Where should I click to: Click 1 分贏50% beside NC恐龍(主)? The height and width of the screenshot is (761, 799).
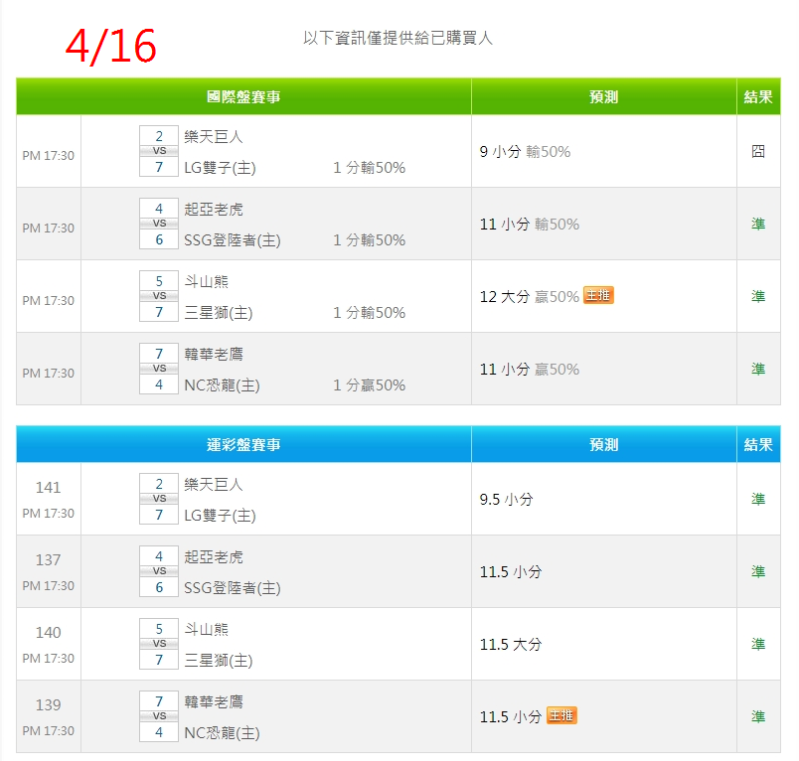tap(369, 385)
